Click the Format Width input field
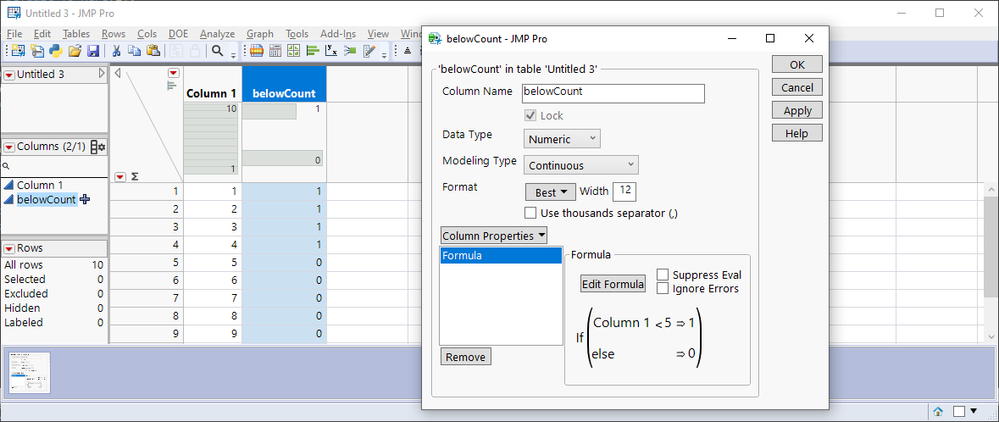This screenshot has width=999, height=422. 624,192
